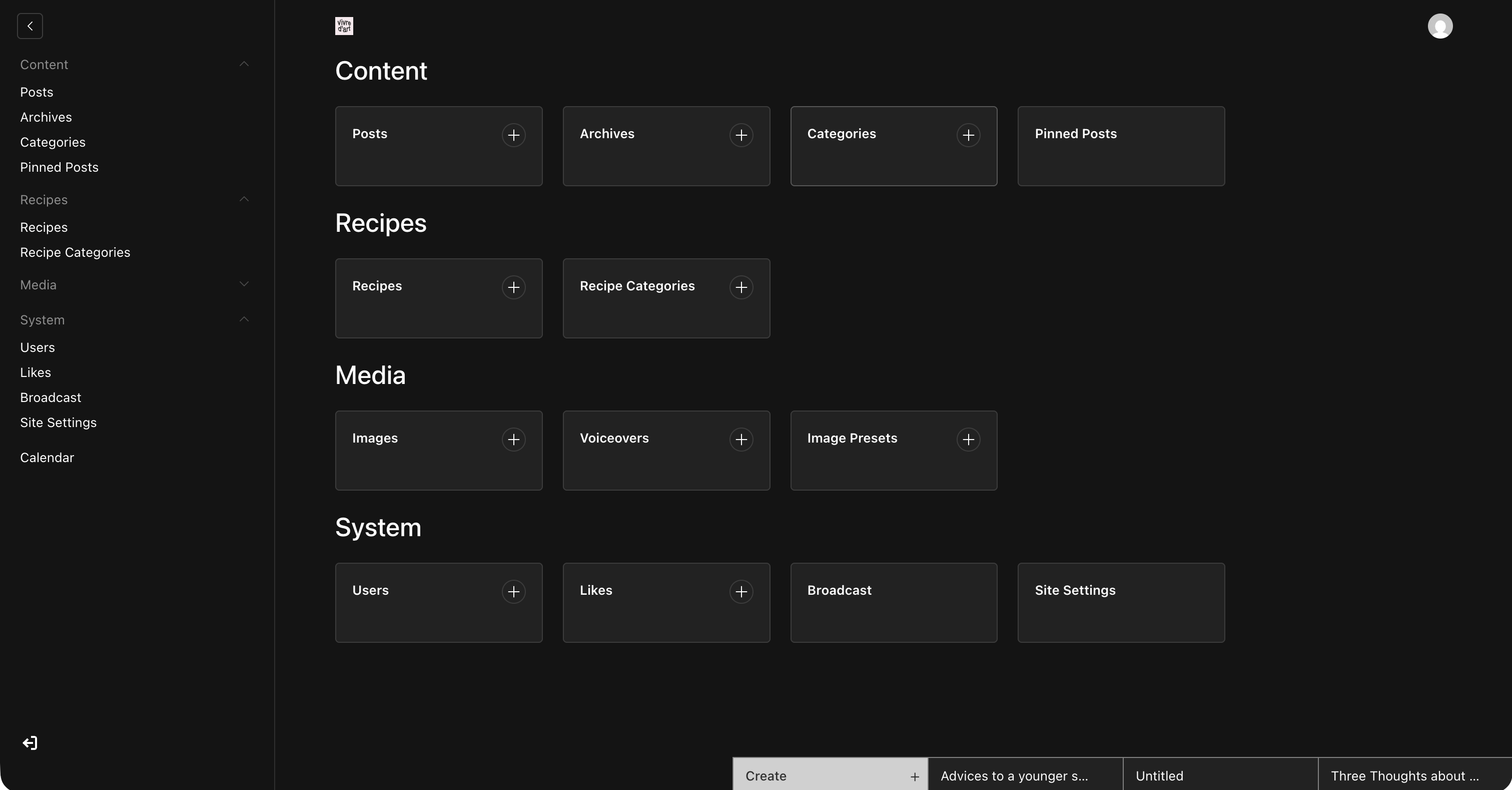Open Calendar from the sidebar
Viewport: 1512px width, 790px height.
tap(47, 458)
